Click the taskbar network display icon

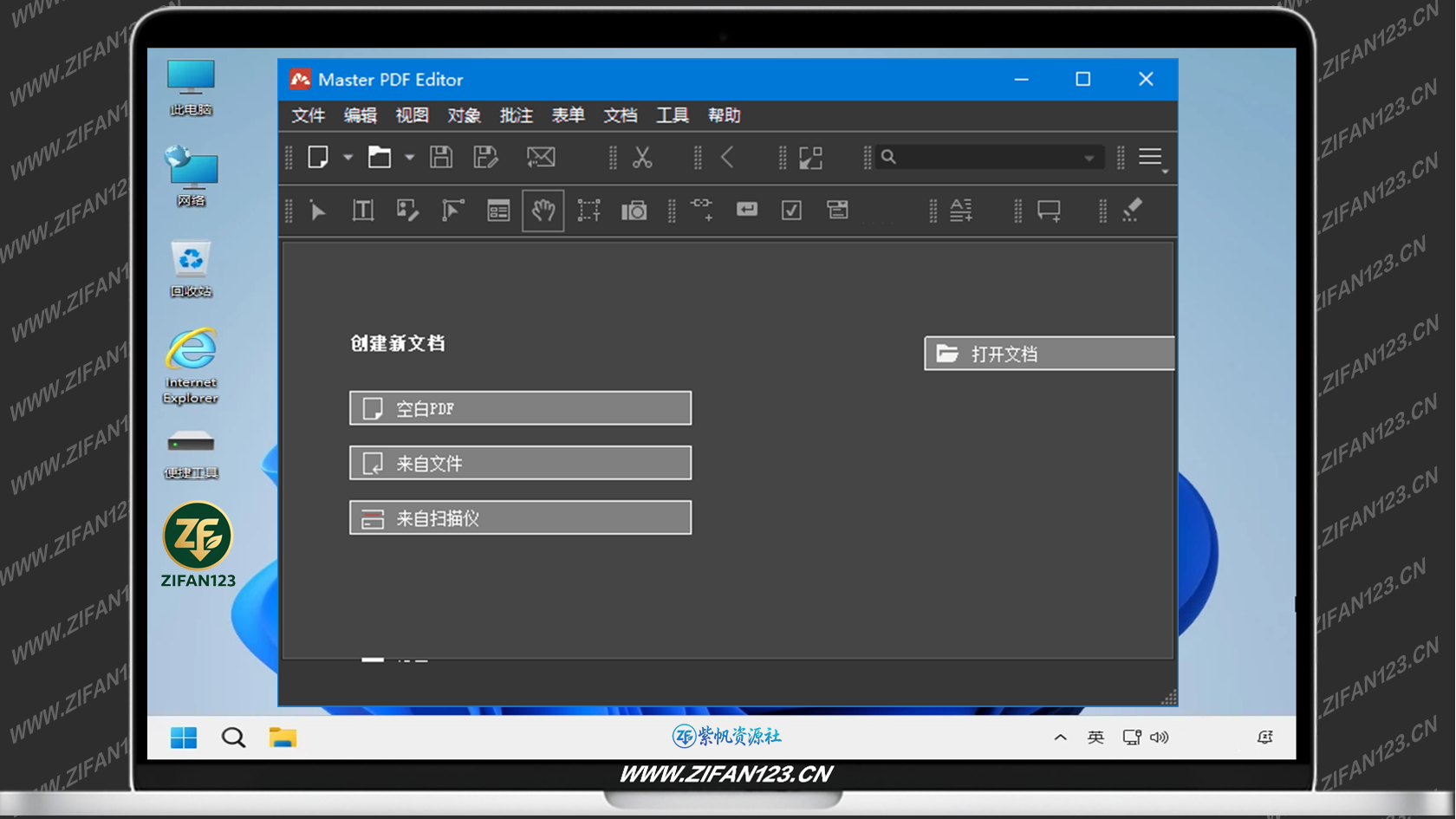point(1132,738)
